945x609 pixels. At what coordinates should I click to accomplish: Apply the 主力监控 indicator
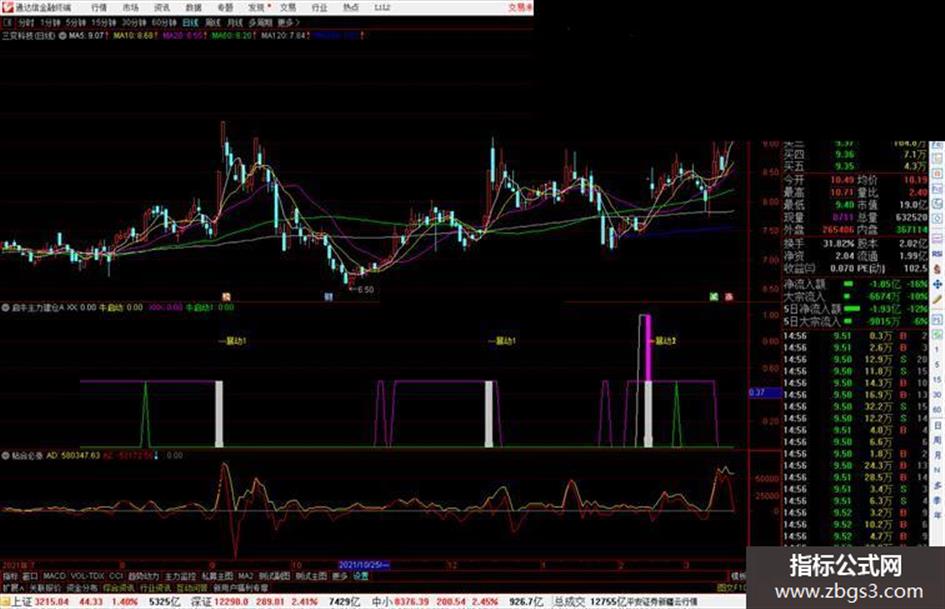180,576
